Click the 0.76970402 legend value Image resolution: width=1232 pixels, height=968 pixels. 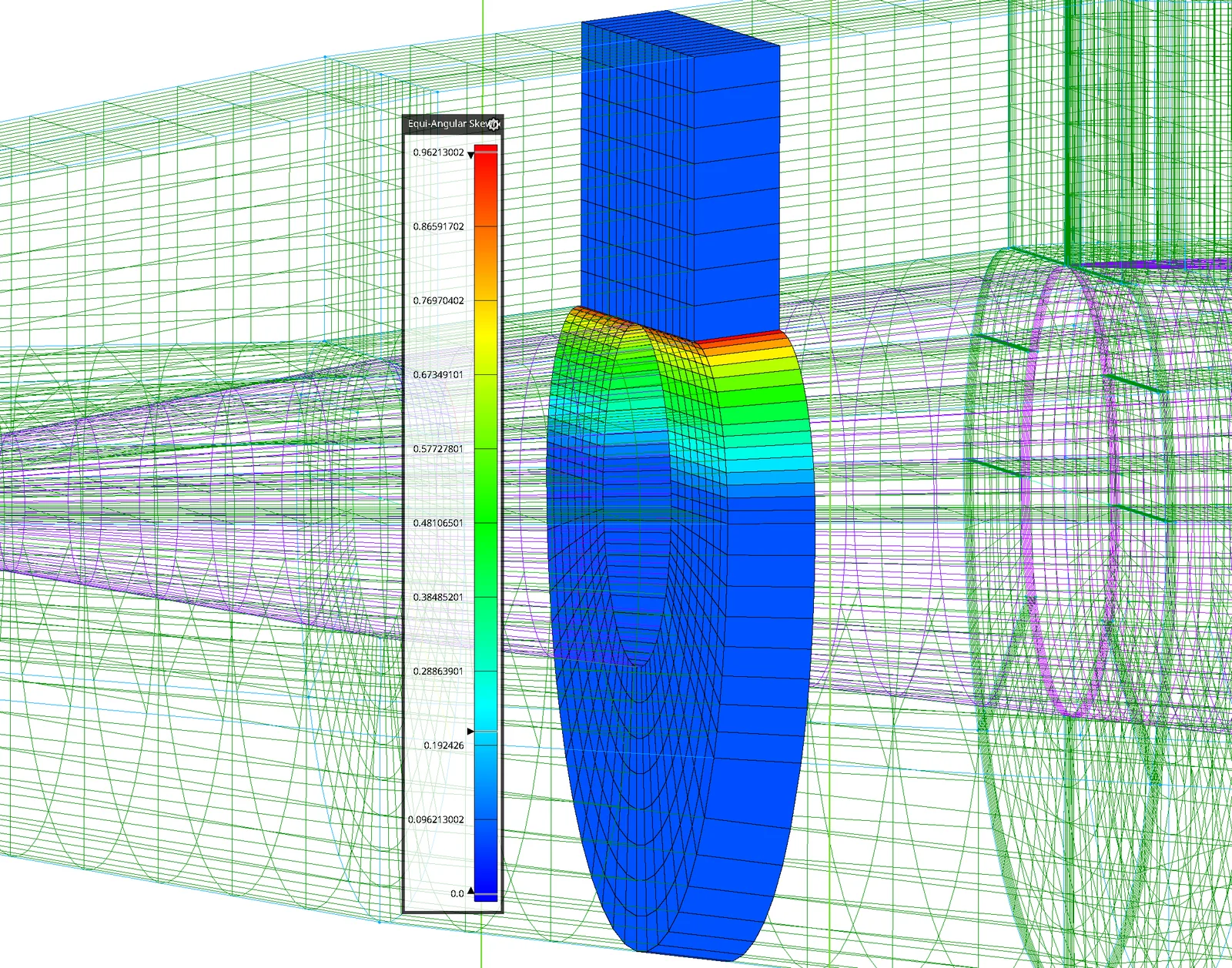tap(438, 300)
